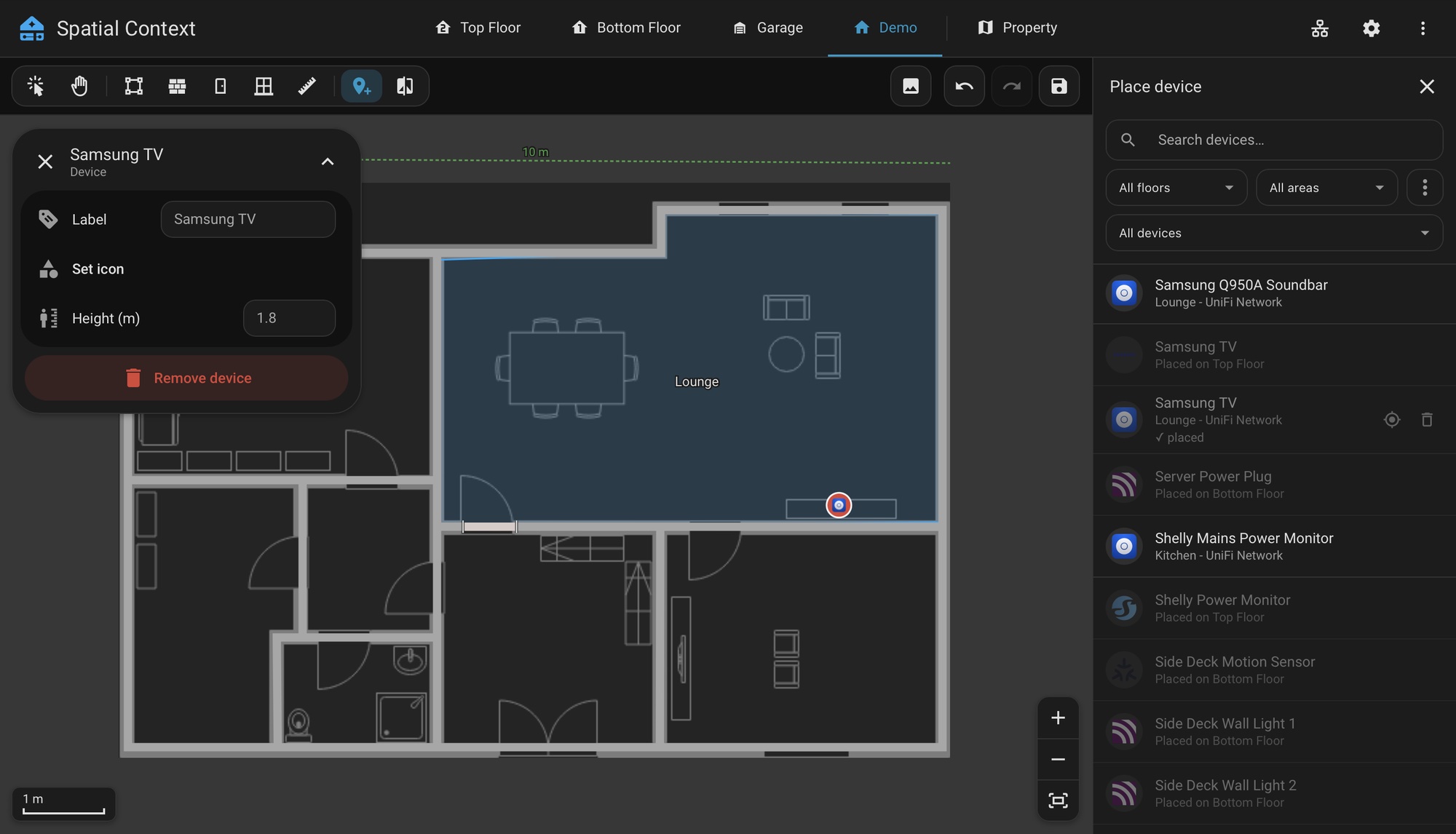Screen dimensions: 1456x834
Task: Select the pointer select tool
Action: 35,86
